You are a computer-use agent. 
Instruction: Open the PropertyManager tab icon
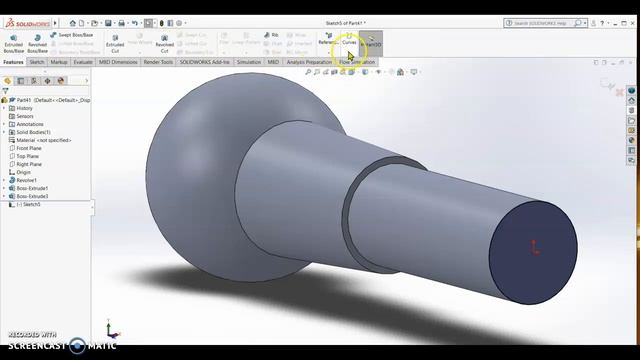coord(21,81)
